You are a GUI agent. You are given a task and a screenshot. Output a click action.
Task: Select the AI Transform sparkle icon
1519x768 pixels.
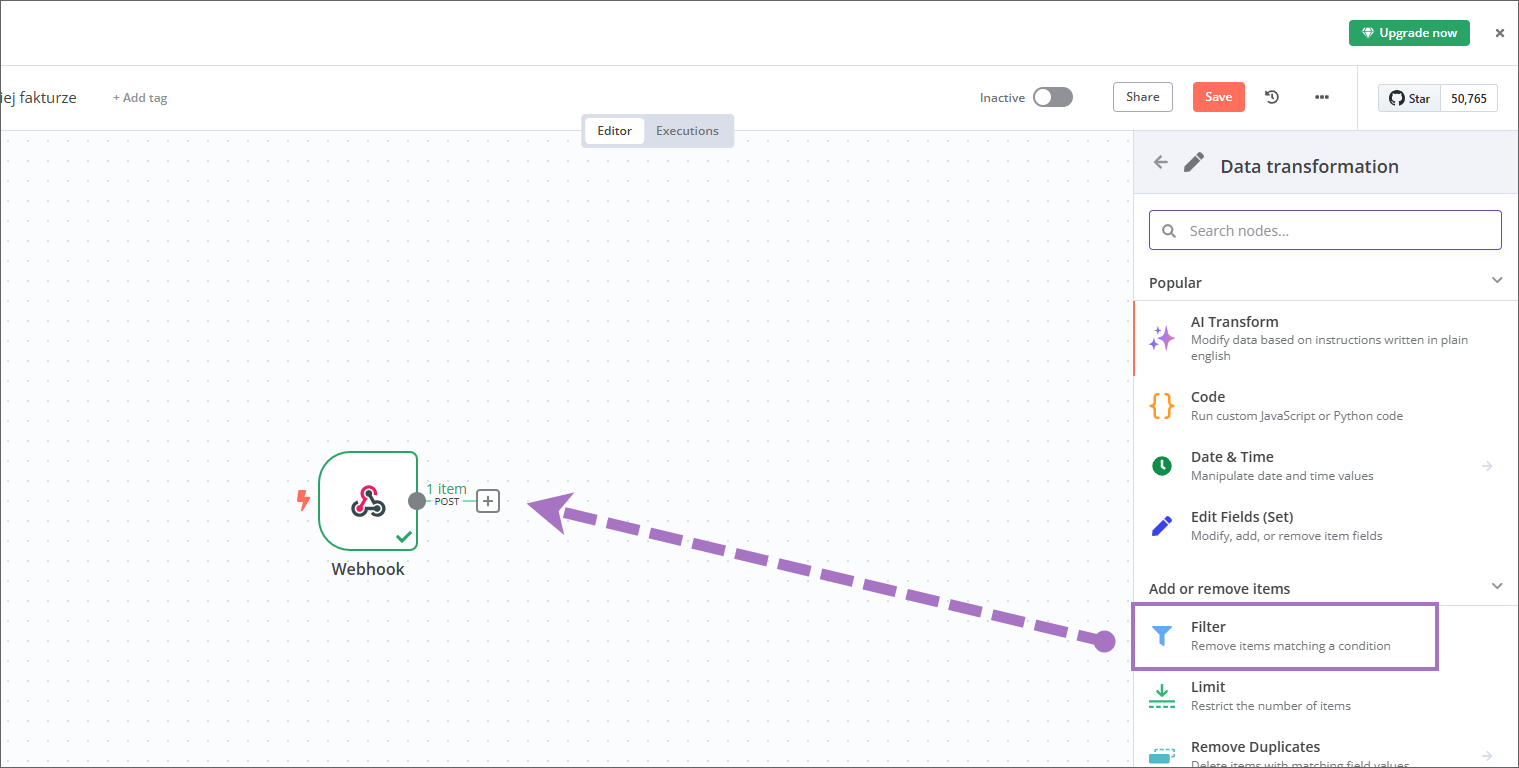(1162, 338)
